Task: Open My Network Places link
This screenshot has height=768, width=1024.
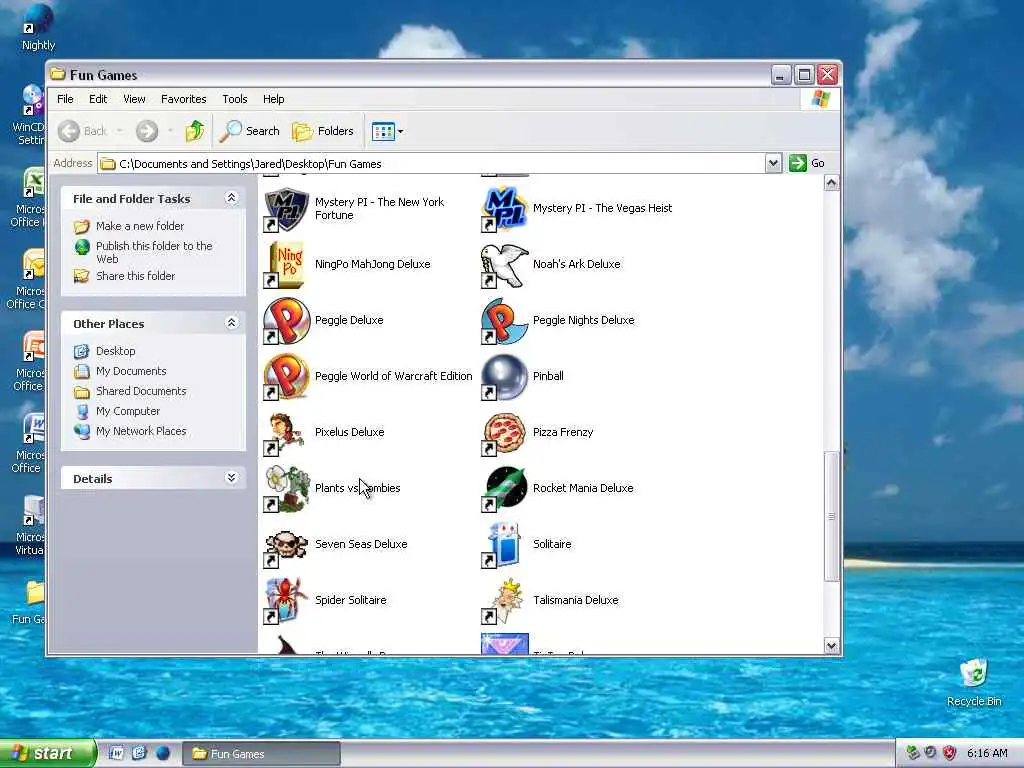Action: click(141, 431)
